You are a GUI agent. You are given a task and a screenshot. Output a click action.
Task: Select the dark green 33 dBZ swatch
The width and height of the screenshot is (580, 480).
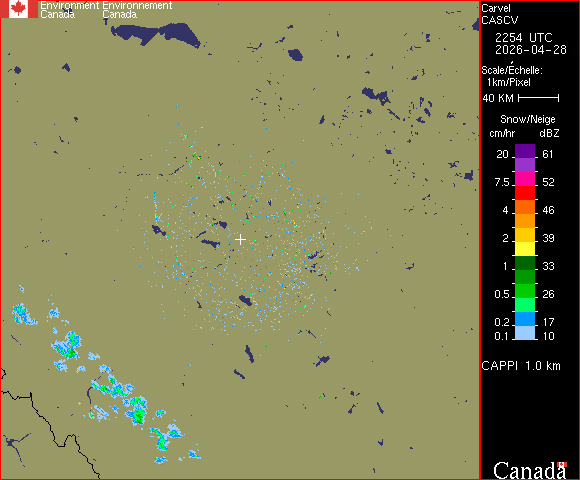525,263
